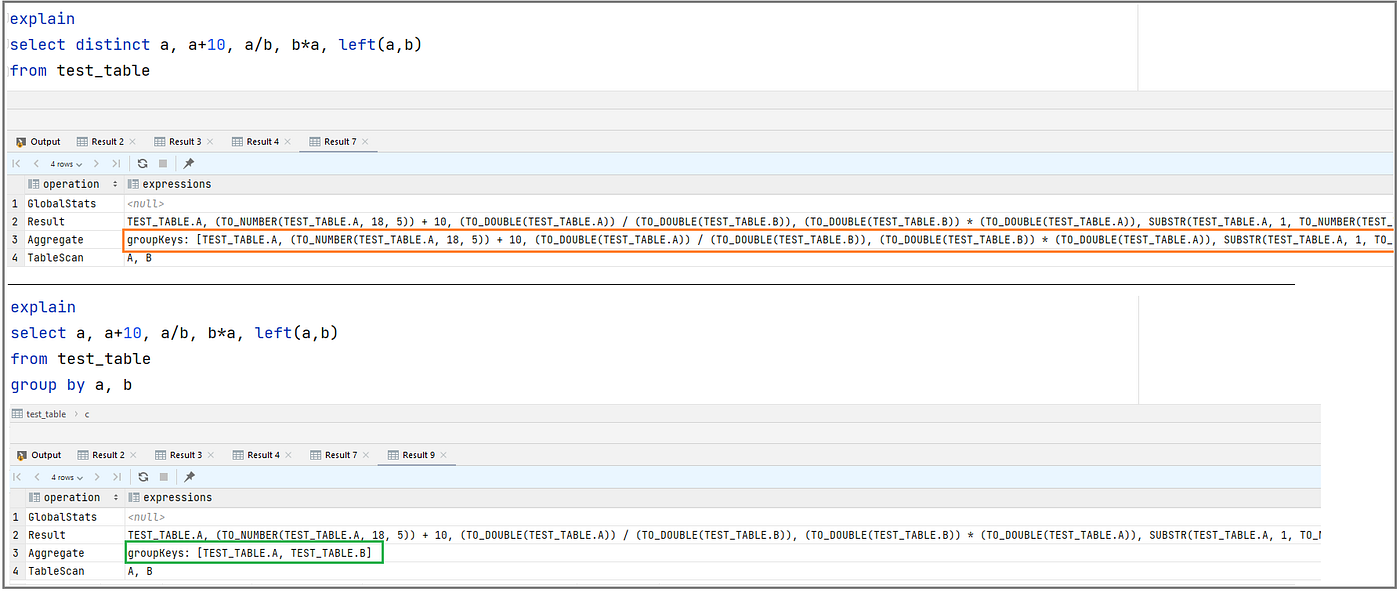Image resolution: width=1400 pixels, height=591 pixels.
Task: Sort by operation column in group-by query's results
Action: pos(115,497)
